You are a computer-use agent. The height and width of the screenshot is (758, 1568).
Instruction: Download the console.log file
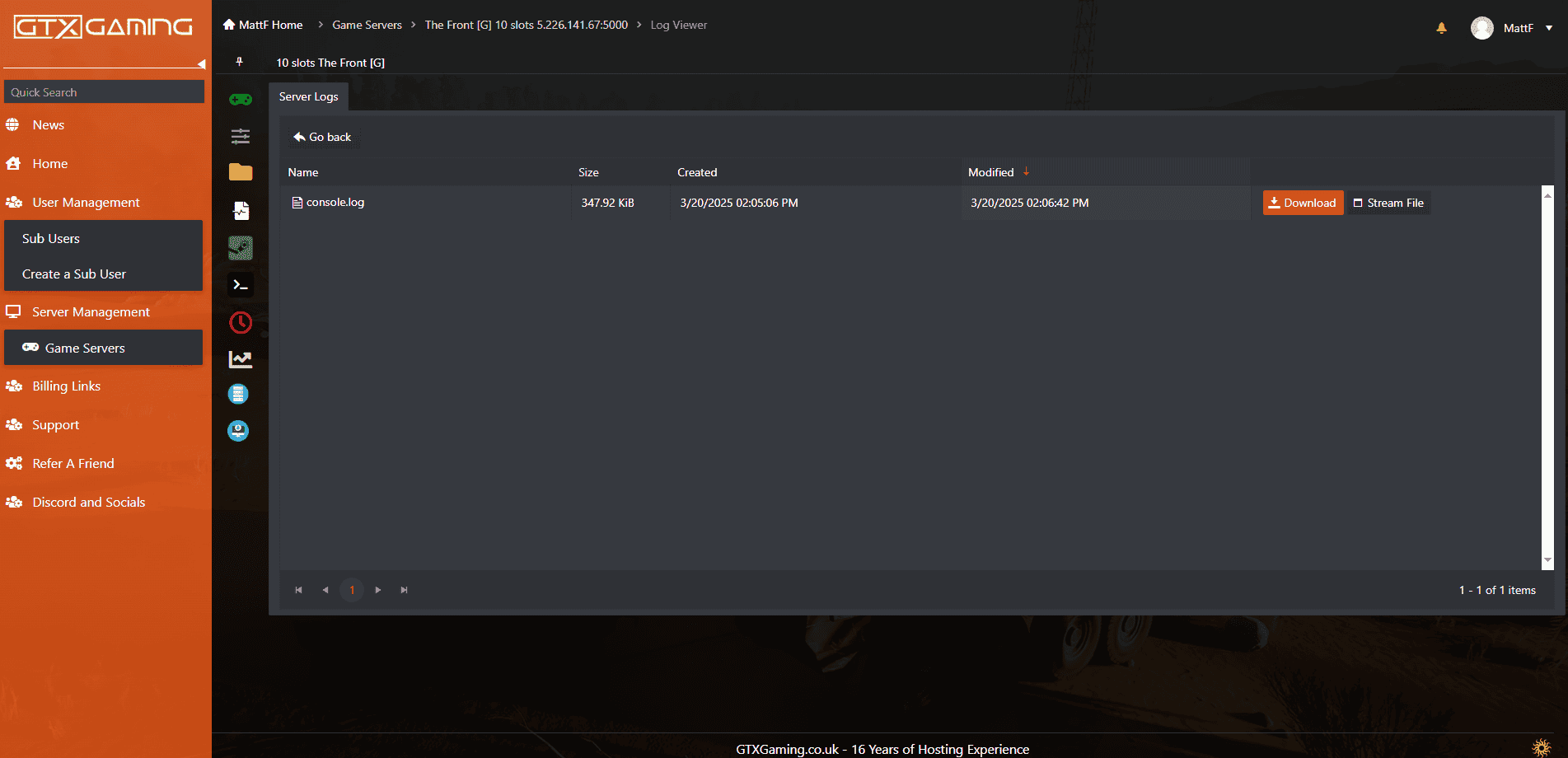[x=1303, y=203]
